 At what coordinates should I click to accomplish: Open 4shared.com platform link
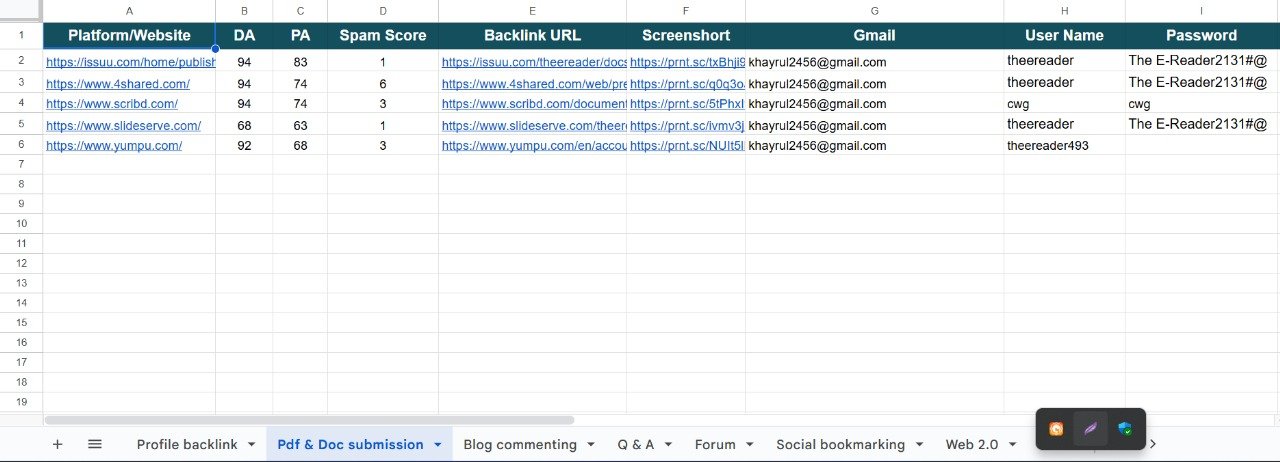(118, 84)
